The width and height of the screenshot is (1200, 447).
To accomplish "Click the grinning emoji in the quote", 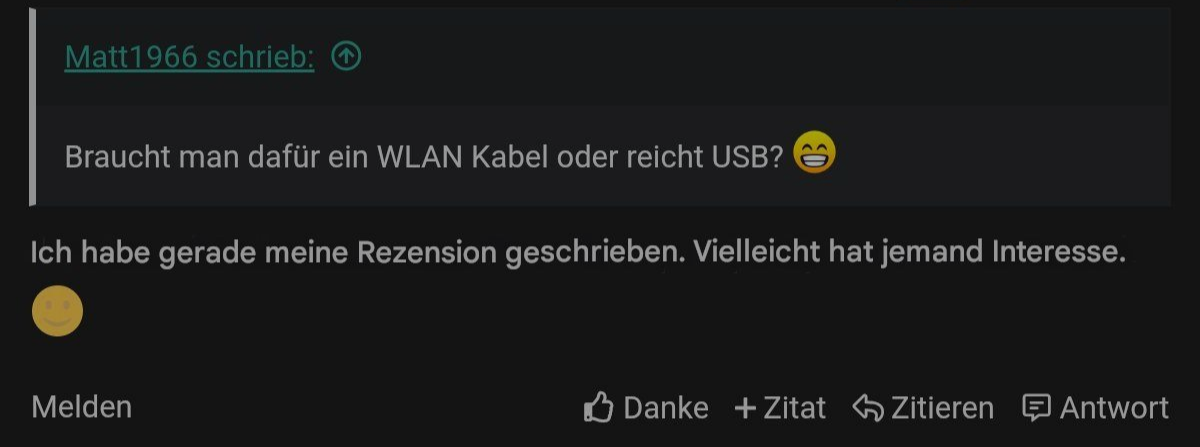I will point(814,155).
